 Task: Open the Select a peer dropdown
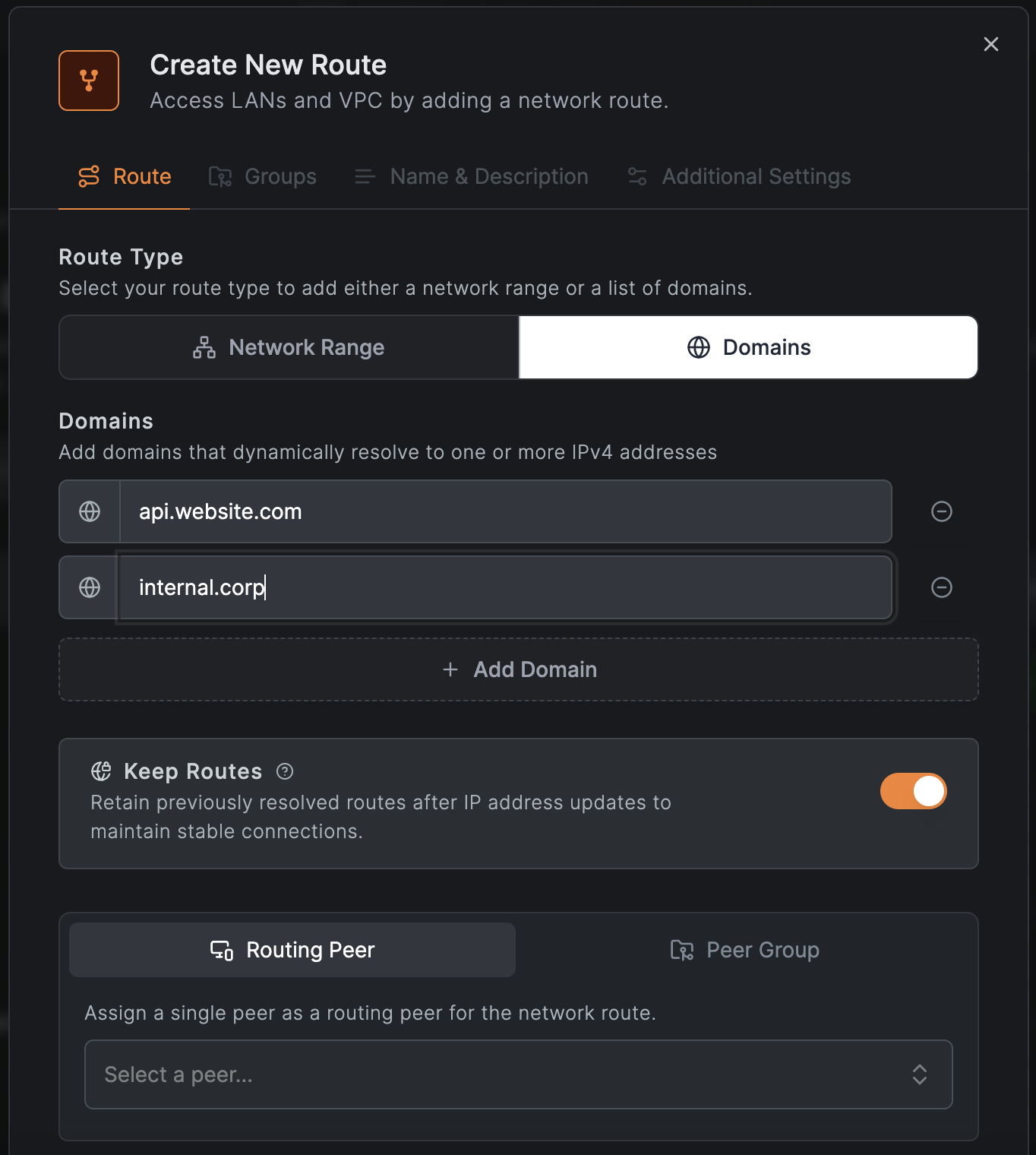point(501,1074)
